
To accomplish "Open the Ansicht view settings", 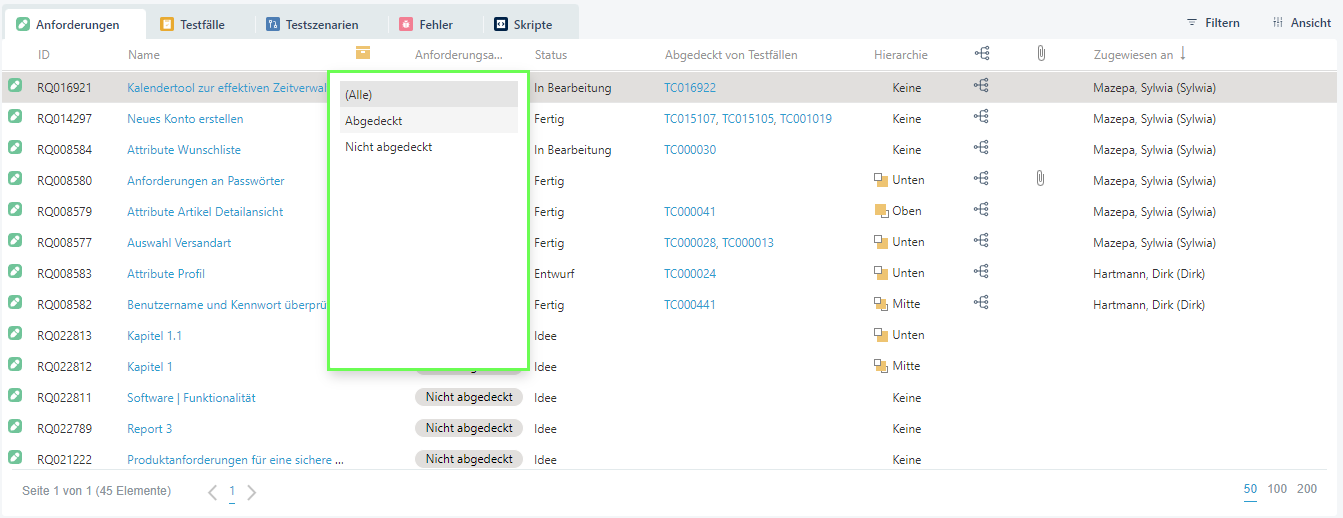I will pos(1301,23).
